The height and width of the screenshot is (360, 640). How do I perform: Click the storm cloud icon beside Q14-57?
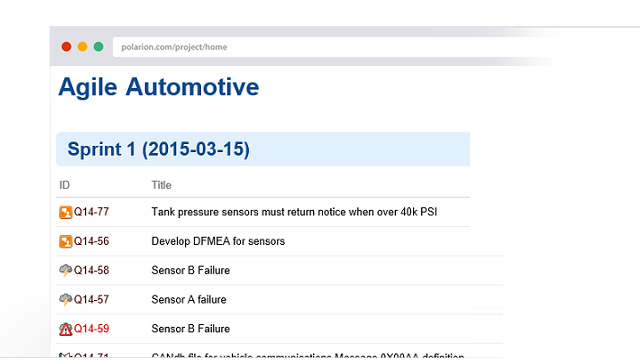point(65,300)
